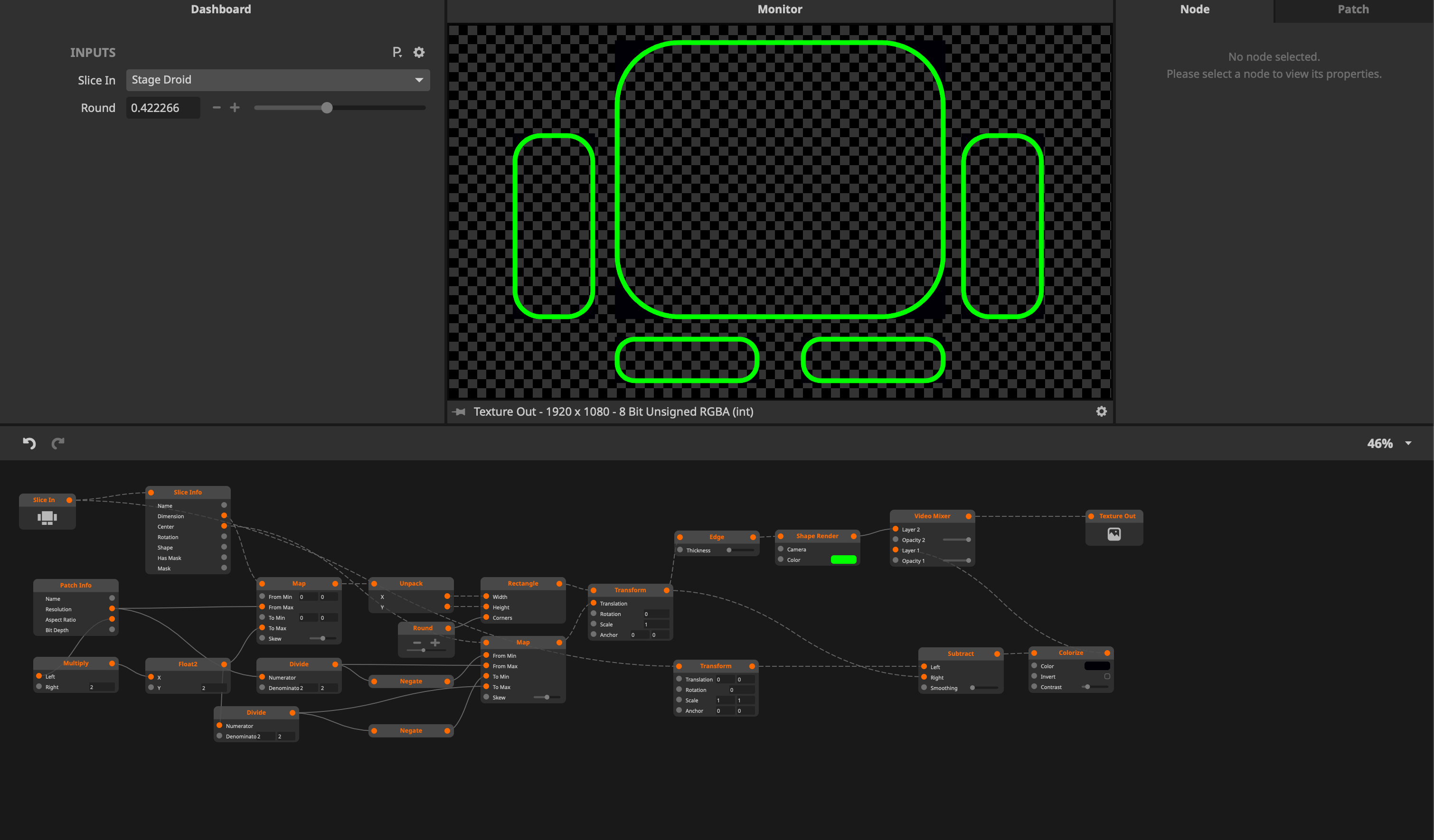Screen dimensions: 1434x840
Task: Select the Node tab
Action: click(x=1194, y=9)
